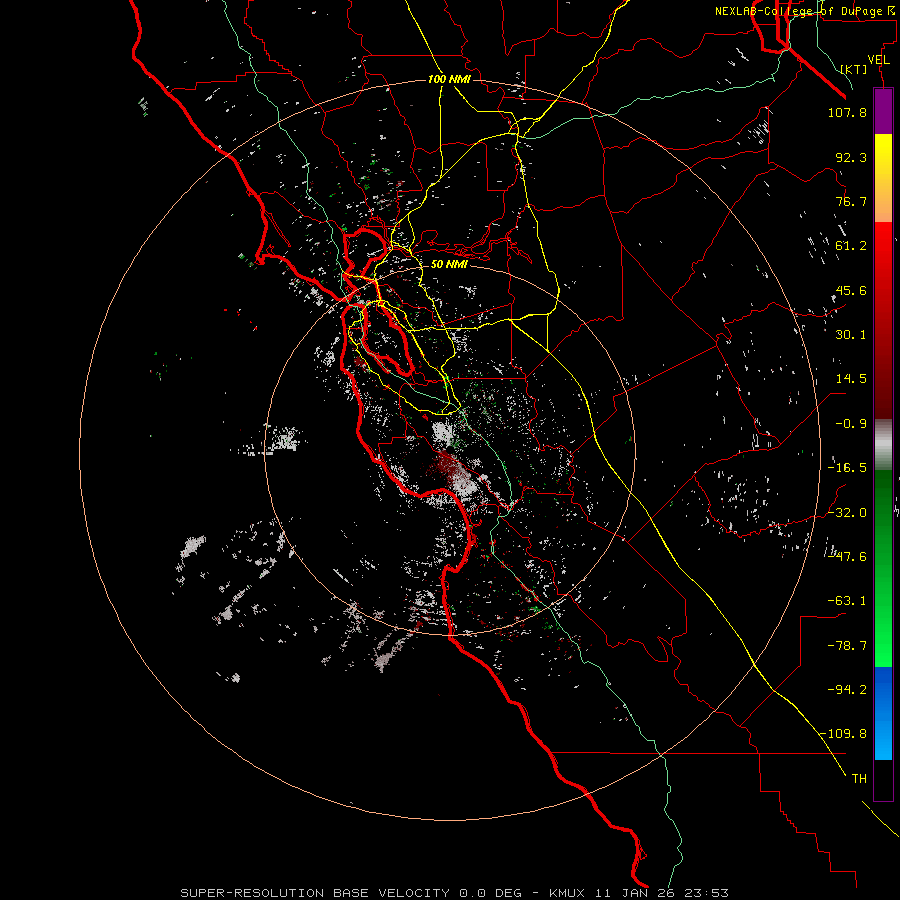Viewport: 900px width, 900px height.
Task: Click the 107.8 velocity scale value
Action: (x=847, y=112)
